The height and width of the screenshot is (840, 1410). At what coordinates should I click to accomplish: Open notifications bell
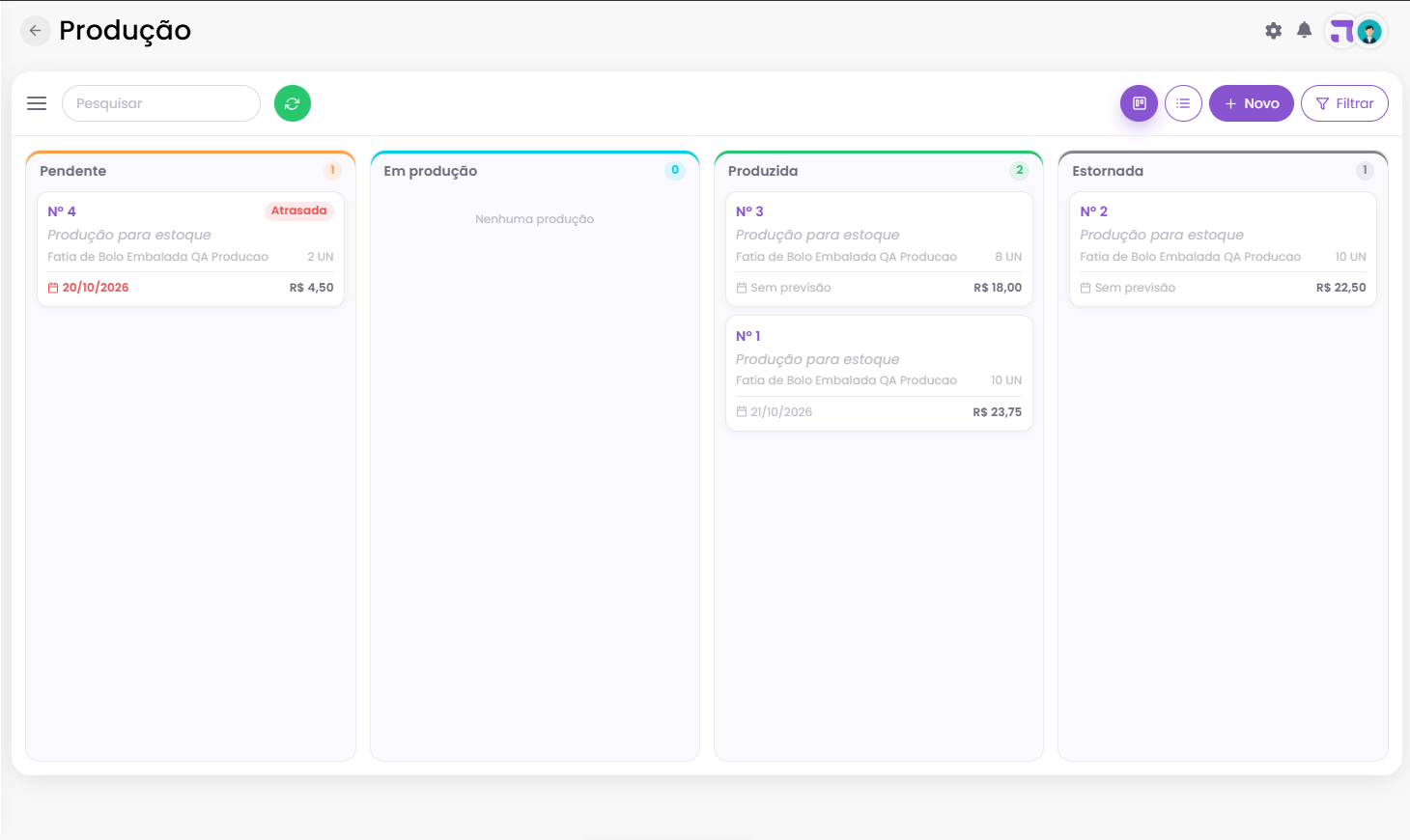[1304, 30]
